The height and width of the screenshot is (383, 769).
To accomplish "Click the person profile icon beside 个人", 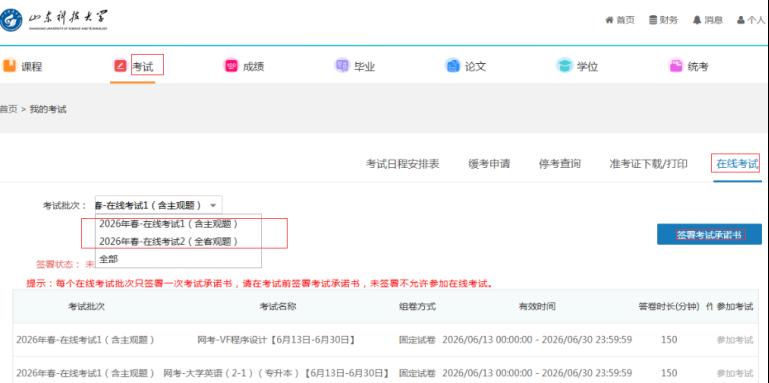I will pyautogui.click(x=741, y=20).
